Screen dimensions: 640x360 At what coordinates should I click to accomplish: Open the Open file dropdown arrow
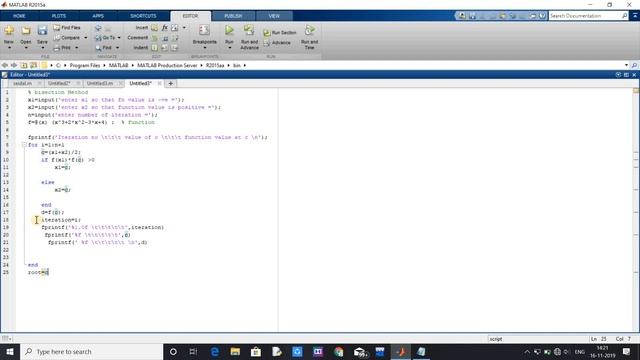click(x=26, y=48)
